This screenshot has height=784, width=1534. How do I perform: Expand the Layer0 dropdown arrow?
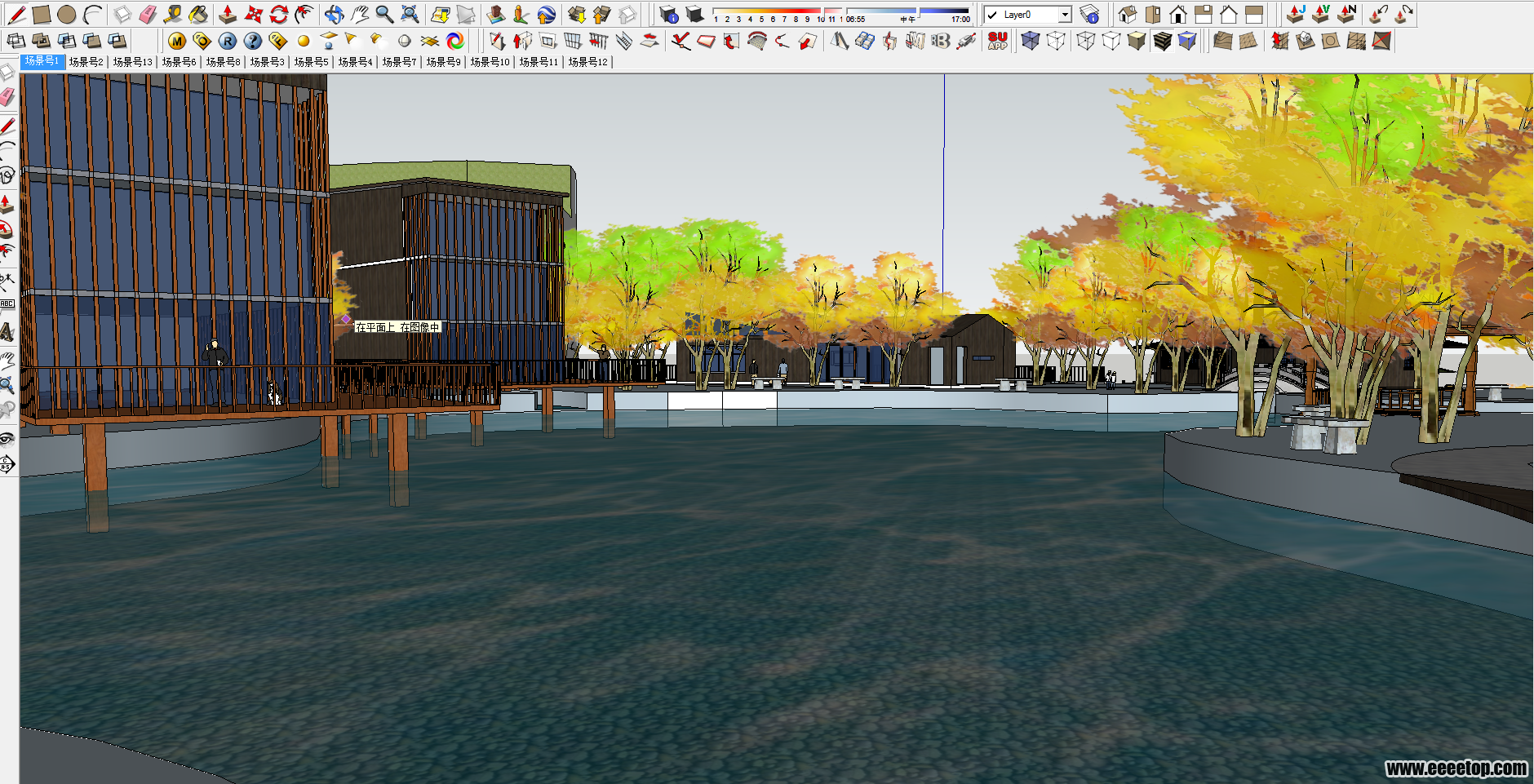[x=1065, y=15]
